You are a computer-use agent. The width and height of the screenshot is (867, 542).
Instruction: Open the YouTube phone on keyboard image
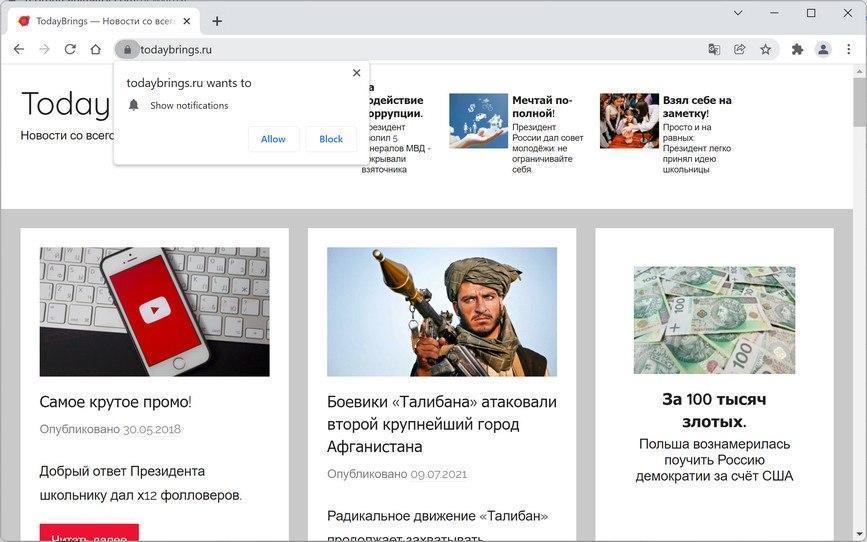click(154, 312)
